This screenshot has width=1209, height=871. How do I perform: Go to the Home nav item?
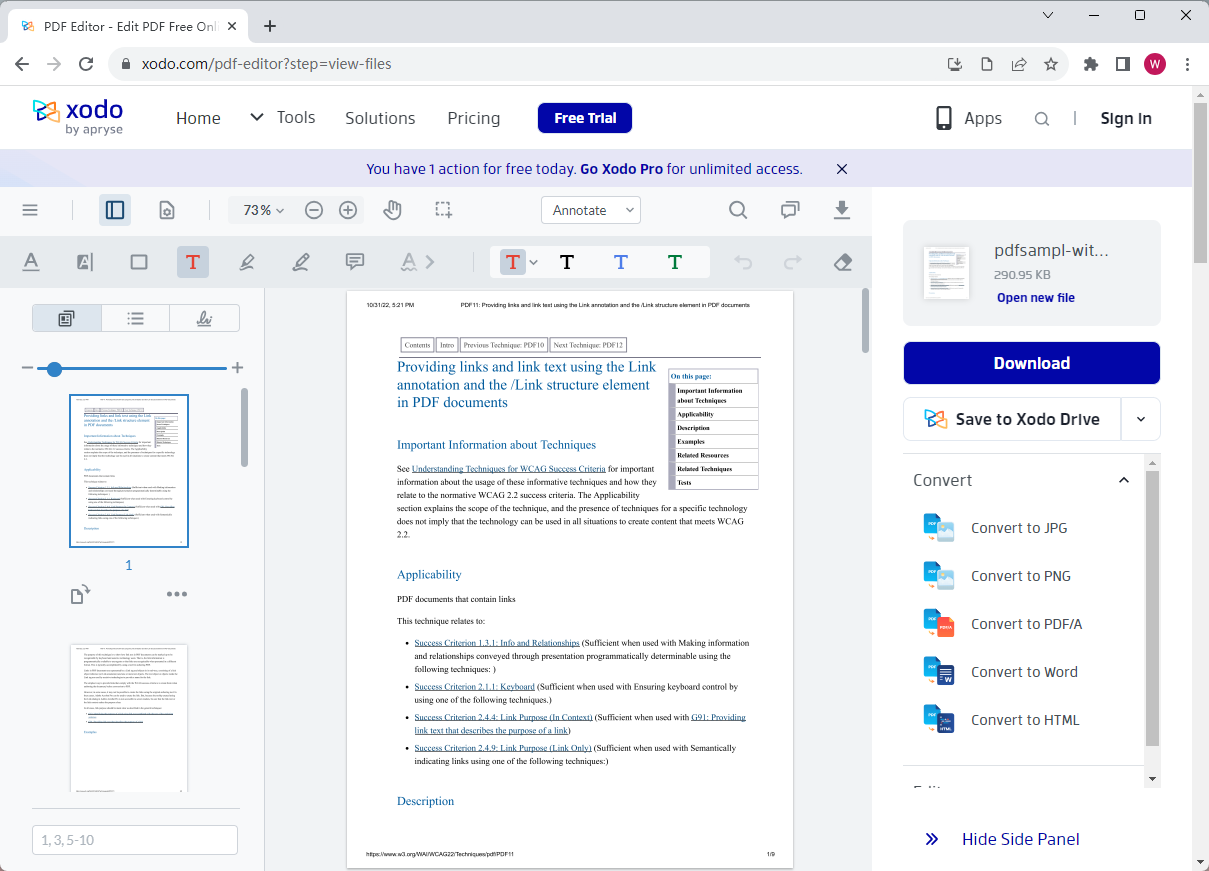click(198, 118)
